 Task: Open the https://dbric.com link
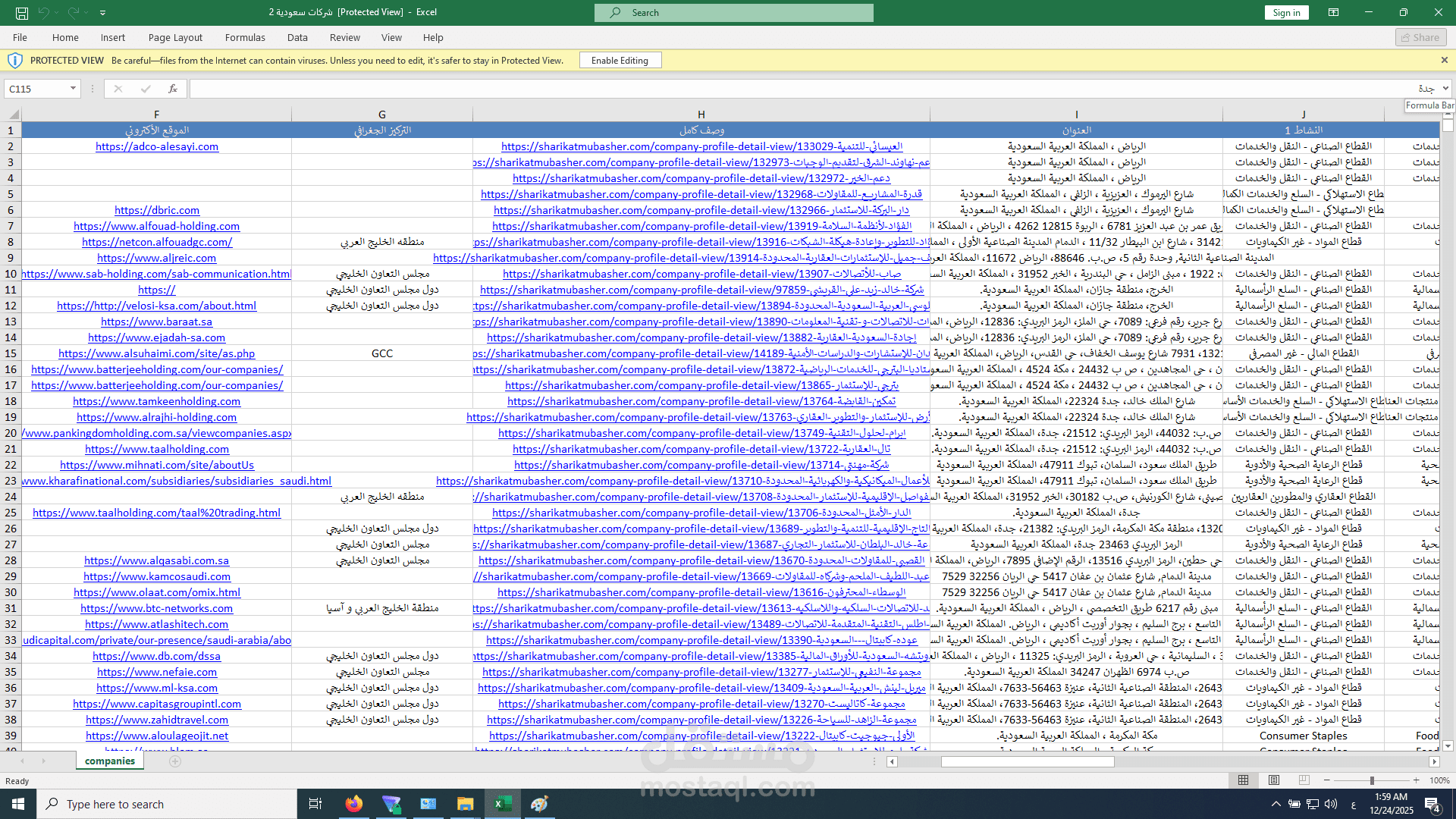point(157,210)
